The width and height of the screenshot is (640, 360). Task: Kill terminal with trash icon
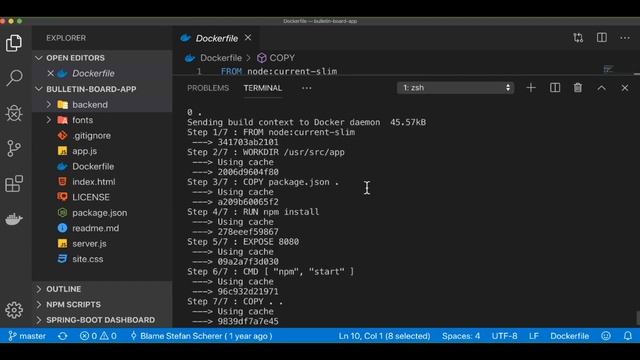[578, 88]
